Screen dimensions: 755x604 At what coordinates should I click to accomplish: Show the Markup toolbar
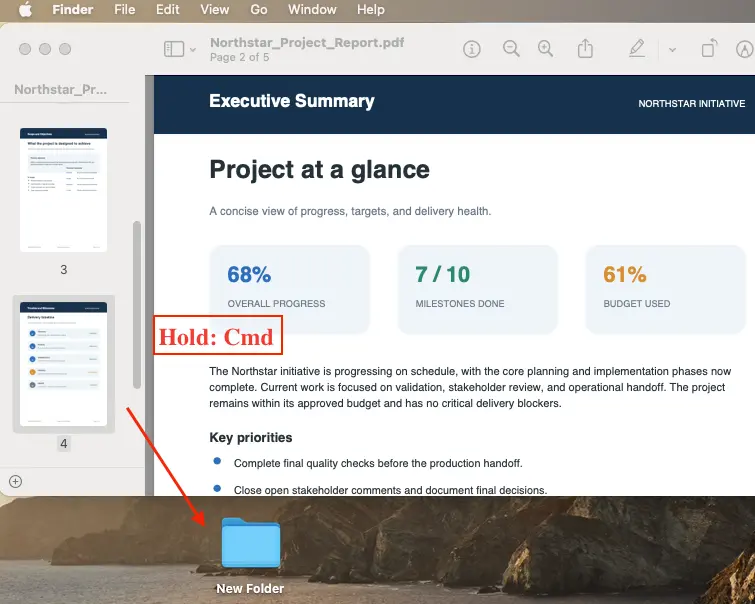tap(745, 49)
